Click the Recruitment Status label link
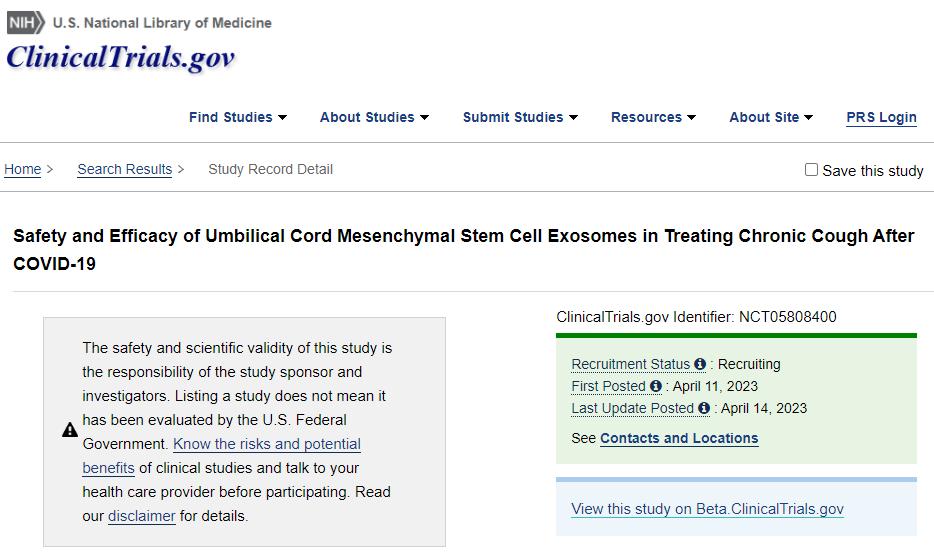 tap(630, 364)
